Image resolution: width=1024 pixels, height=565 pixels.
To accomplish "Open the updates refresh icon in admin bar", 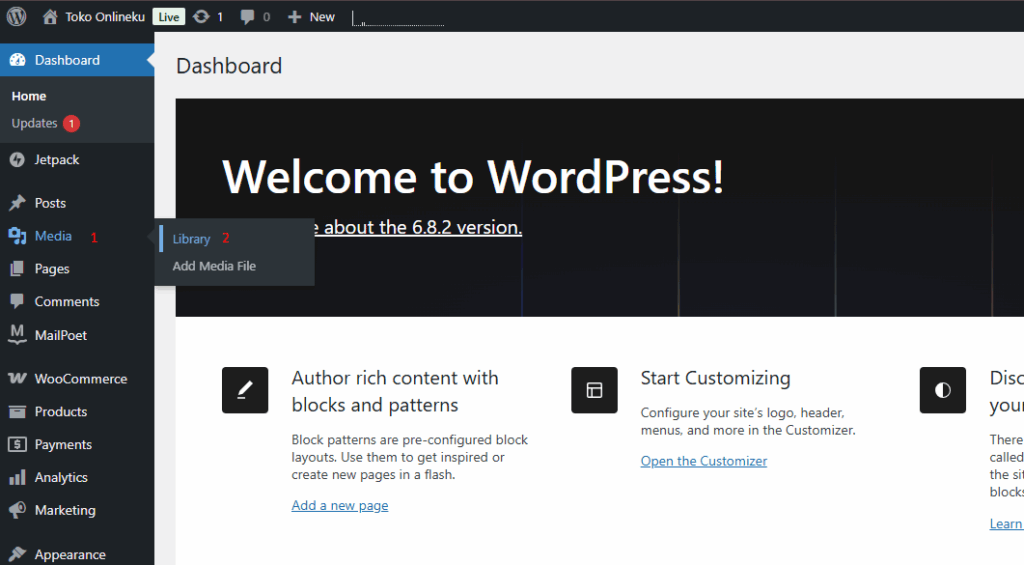I will (201, 17).
